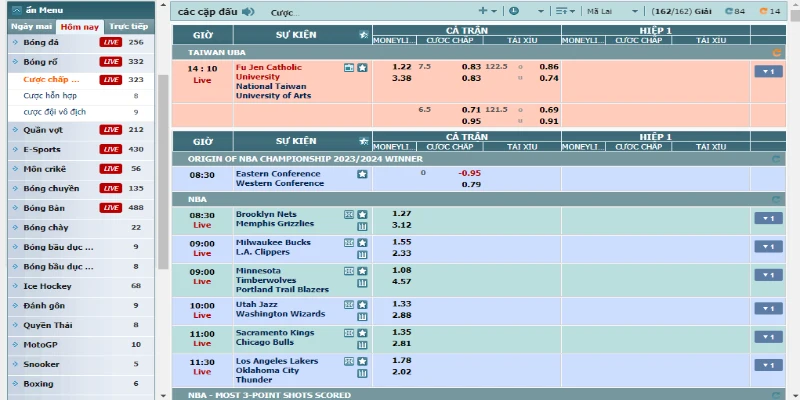Favorite the Sacramento Kings vs Chicago Bulls match
800x400 pixels.
click(362, 333)
